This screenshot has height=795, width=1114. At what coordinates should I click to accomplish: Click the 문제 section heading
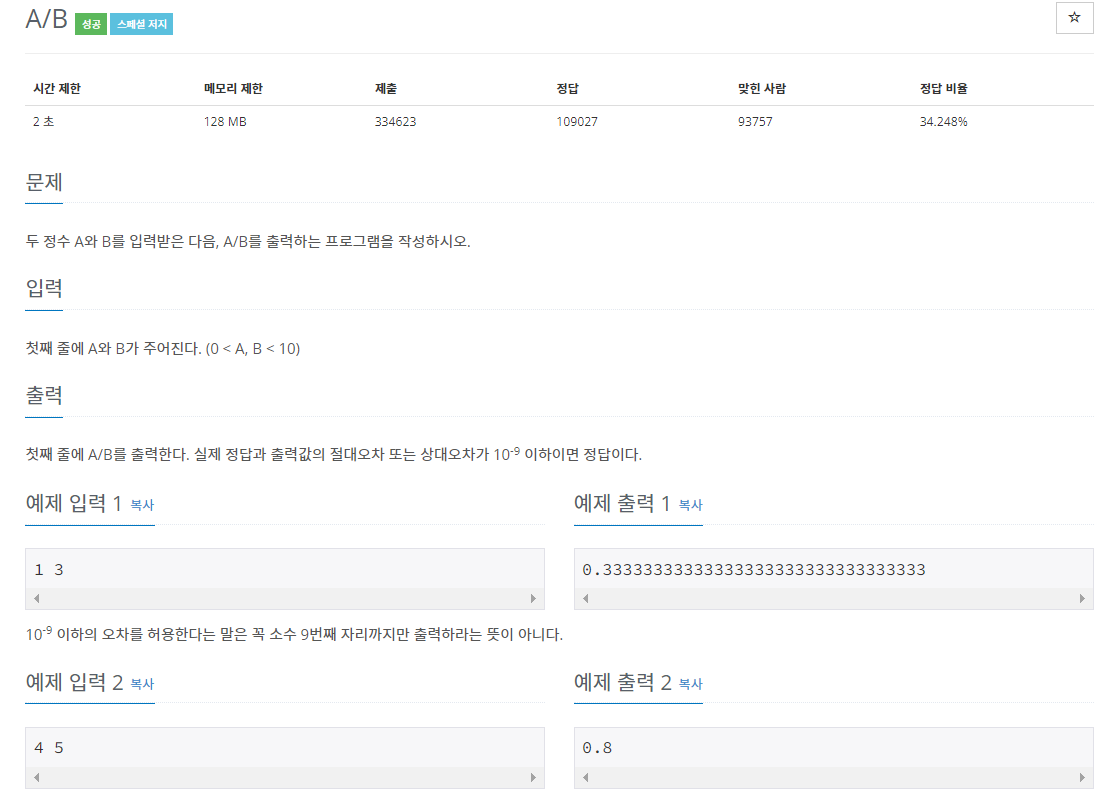click(44, 183)
